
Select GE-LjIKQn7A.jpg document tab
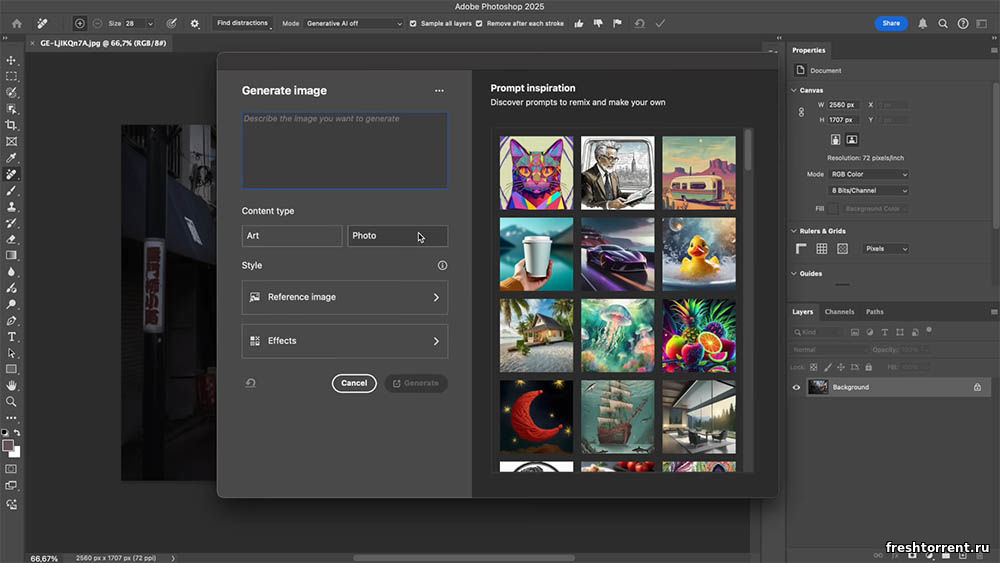coord(103,43)
